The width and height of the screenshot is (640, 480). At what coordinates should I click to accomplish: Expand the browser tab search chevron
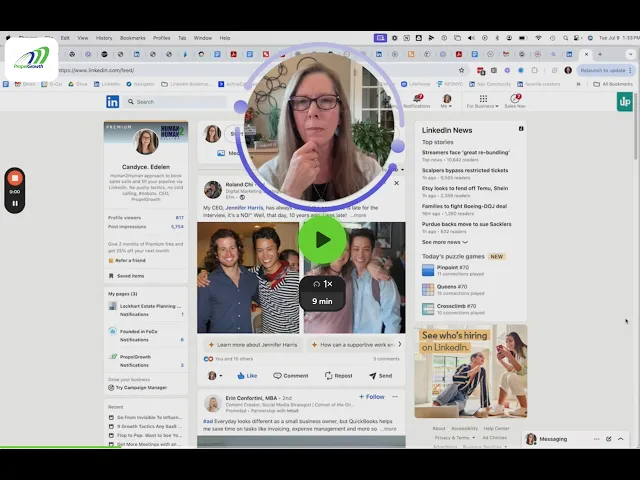click(x=631, y=54)
